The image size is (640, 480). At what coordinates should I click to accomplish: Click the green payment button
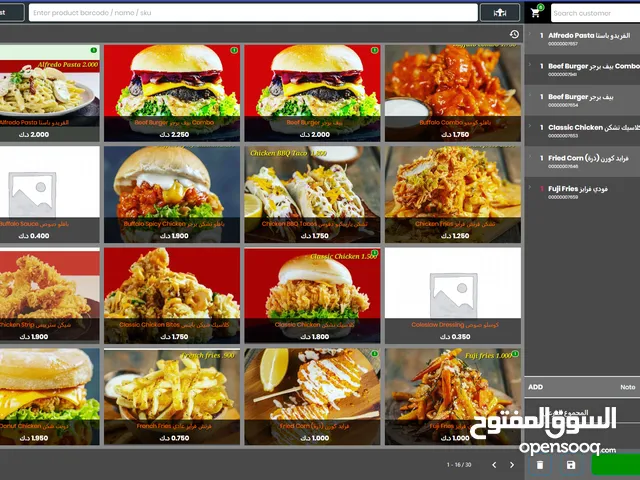pos(616,464)
